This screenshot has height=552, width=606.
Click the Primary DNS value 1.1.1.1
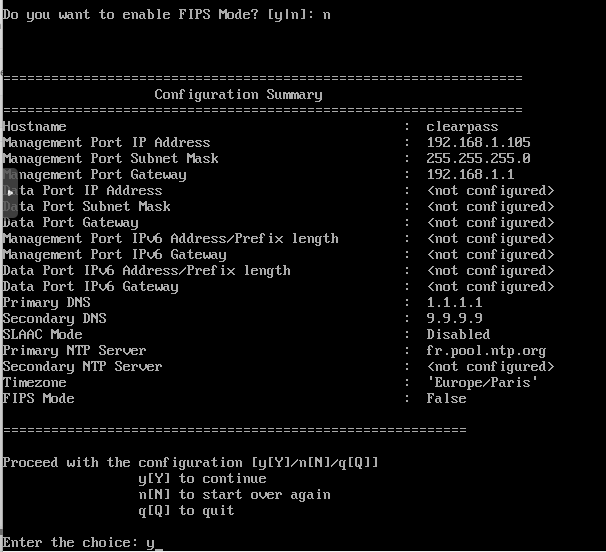point(454,302)
